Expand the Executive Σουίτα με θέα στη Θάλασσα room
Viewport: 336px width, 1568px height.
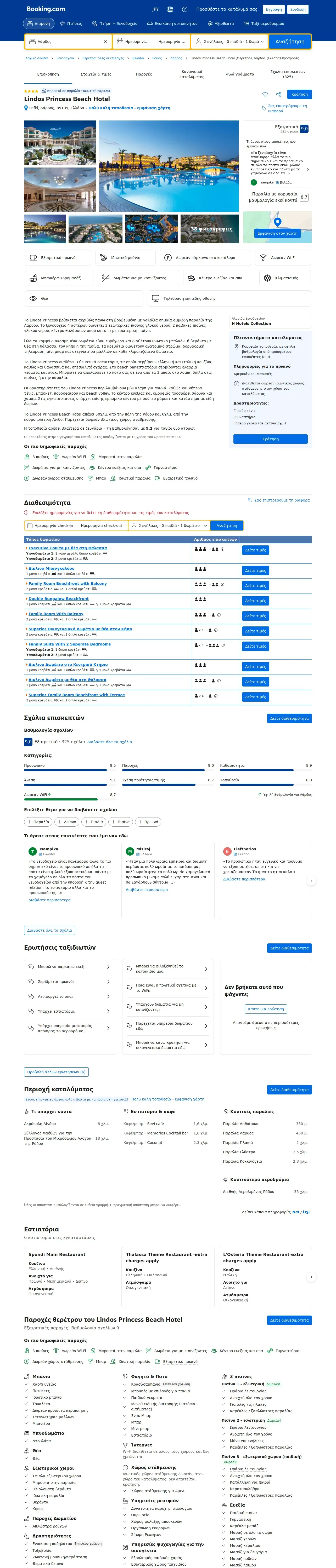tap(68, 548)
